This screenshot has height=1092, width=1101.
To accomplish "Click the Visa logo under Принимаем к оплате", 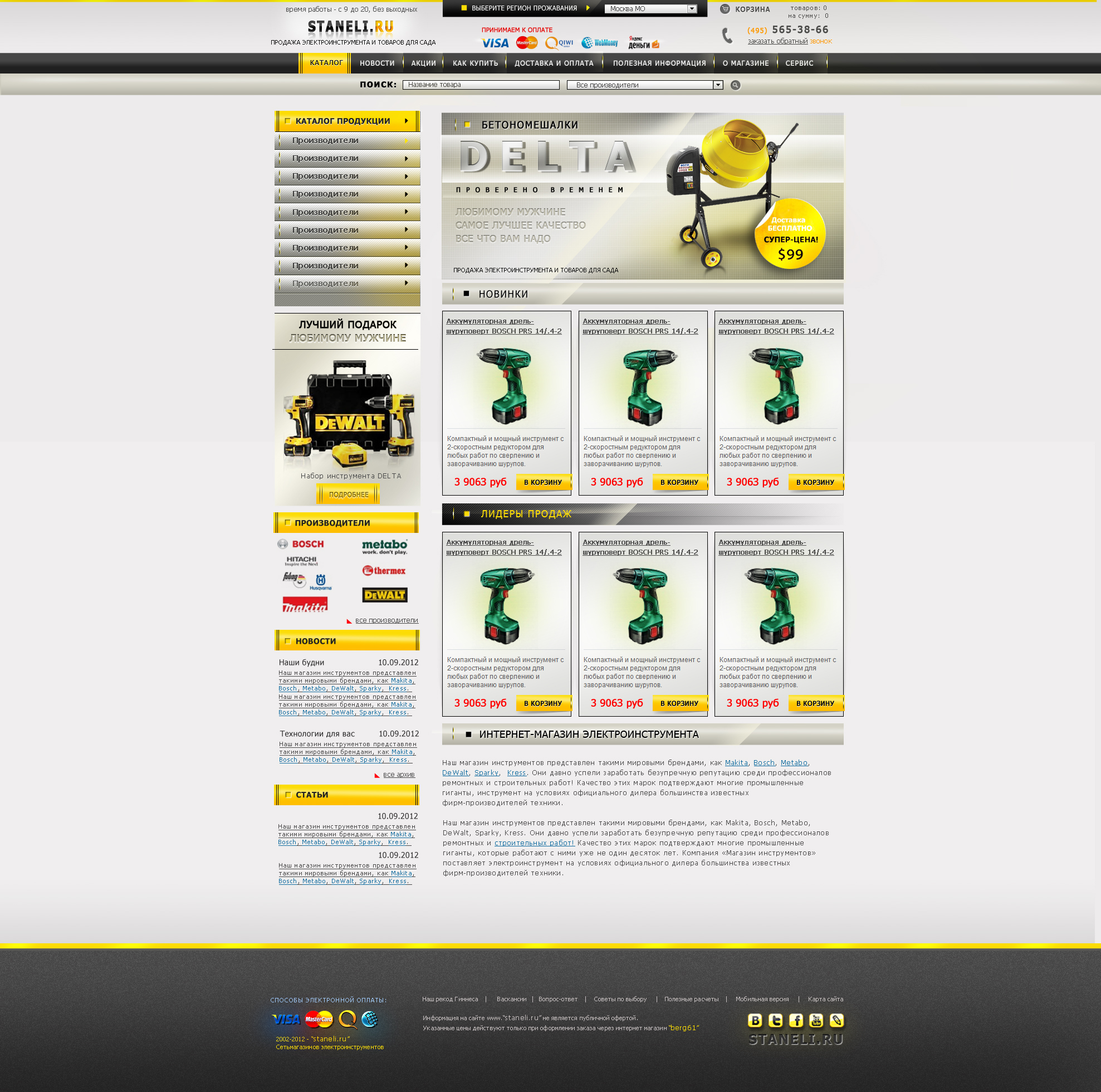I will (x=494, y=43).
